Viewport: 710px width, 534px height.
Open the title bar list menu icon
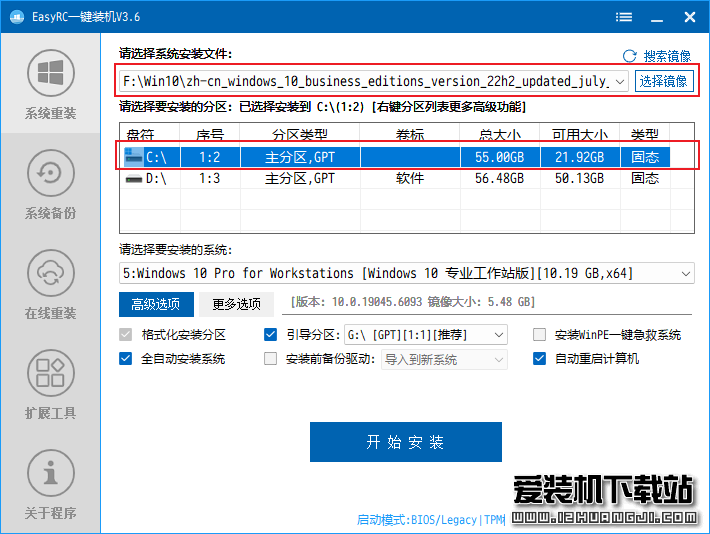pos(624,17)
